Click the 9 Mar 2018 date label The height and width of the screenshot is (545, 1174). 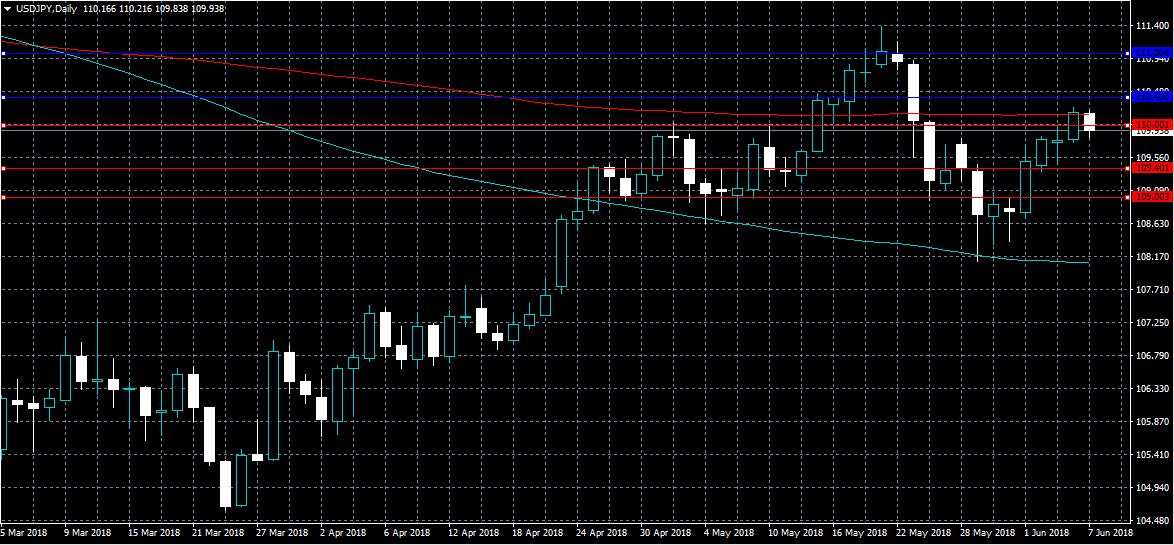(88, 532)
